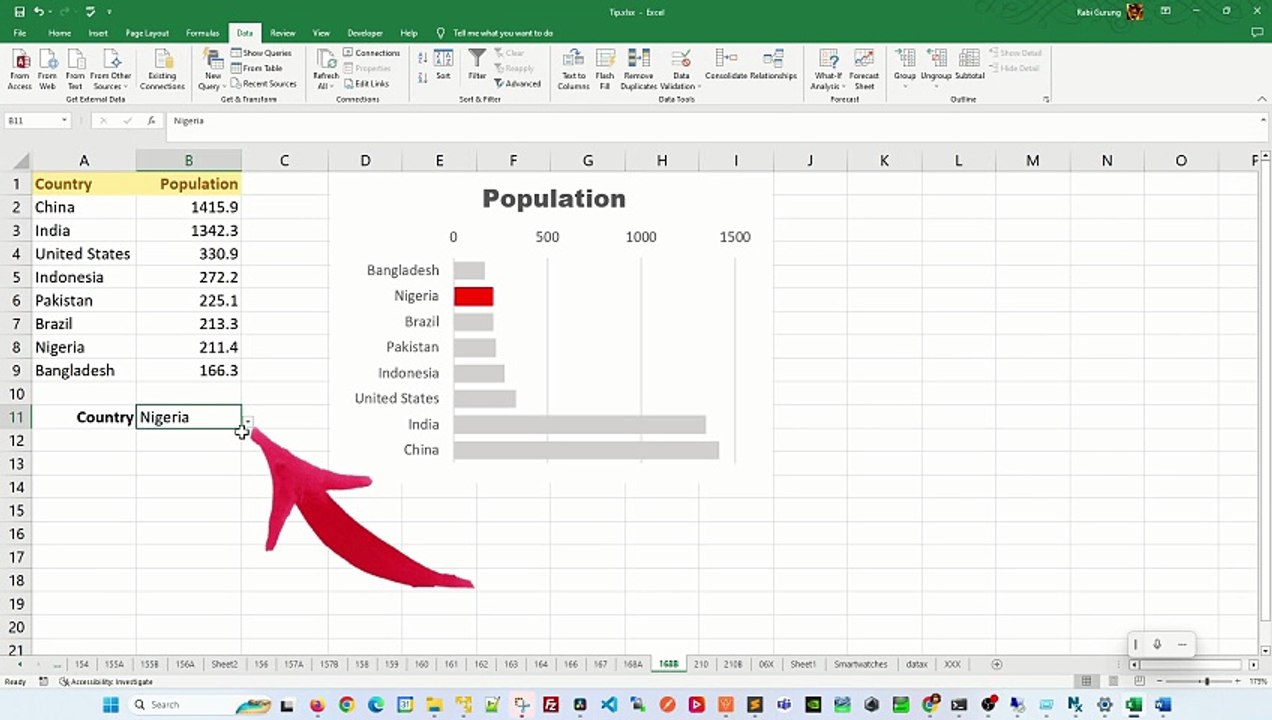
Task: Open the Windows Start menu
Action: [x=110, y=705]
